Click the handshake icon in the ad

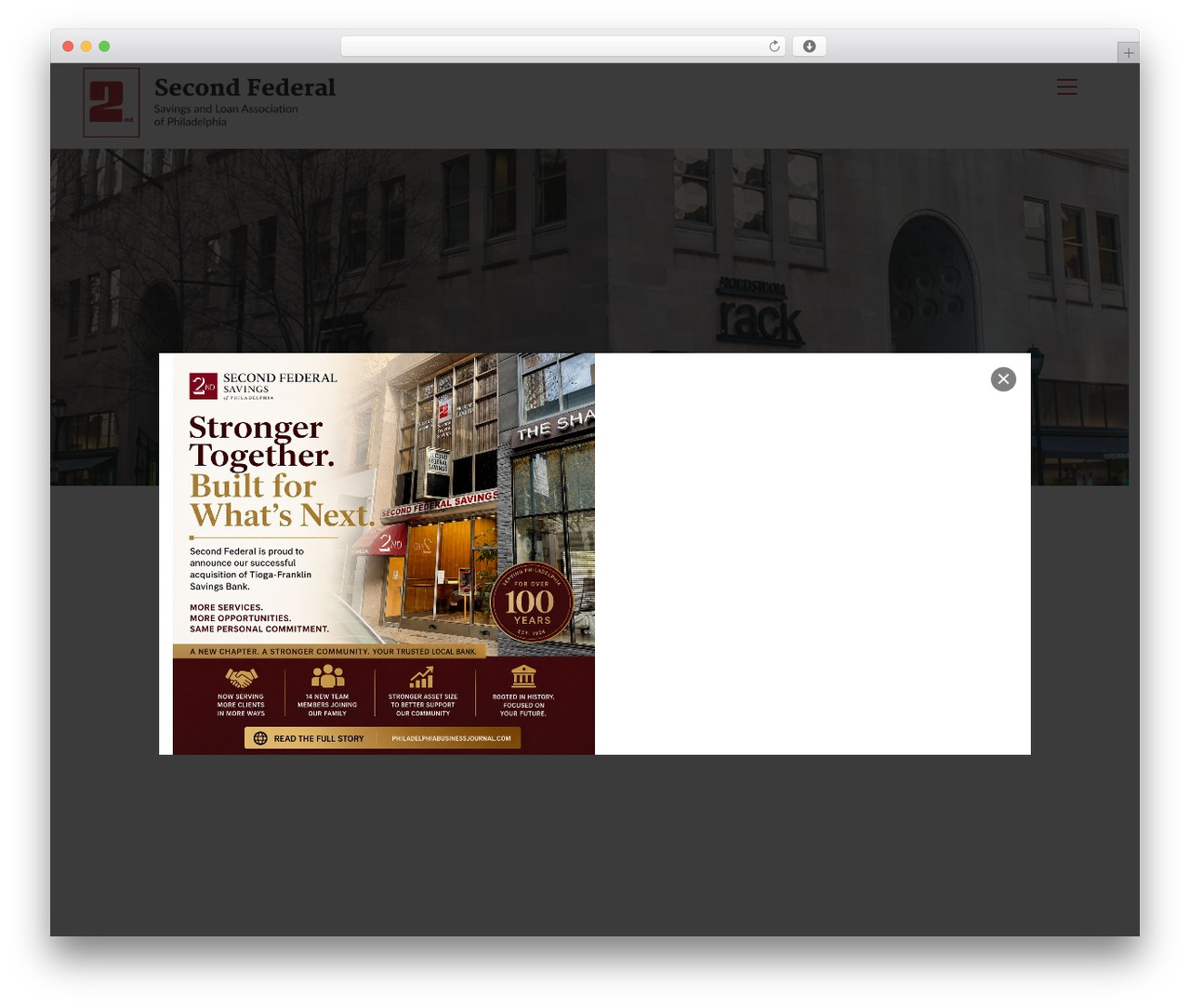[x=242, y=677]
